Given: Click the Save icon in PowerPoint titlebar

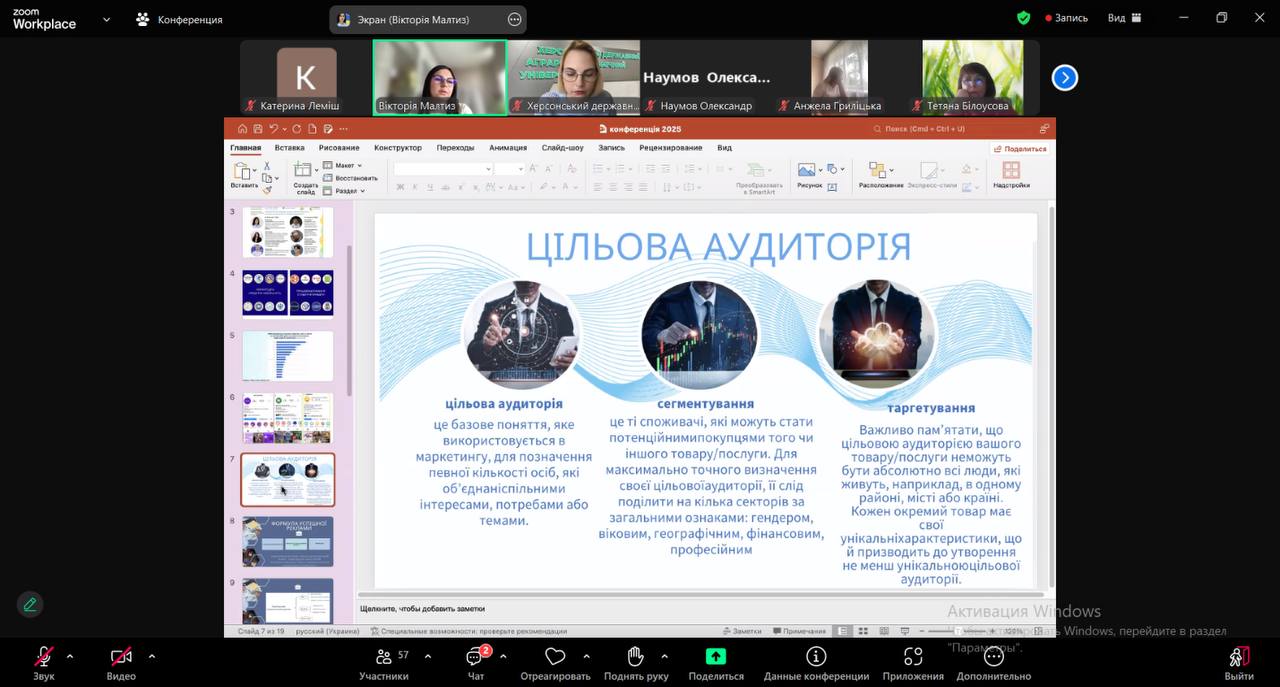Looking at the screenshot, I should [x=258, y=128].
